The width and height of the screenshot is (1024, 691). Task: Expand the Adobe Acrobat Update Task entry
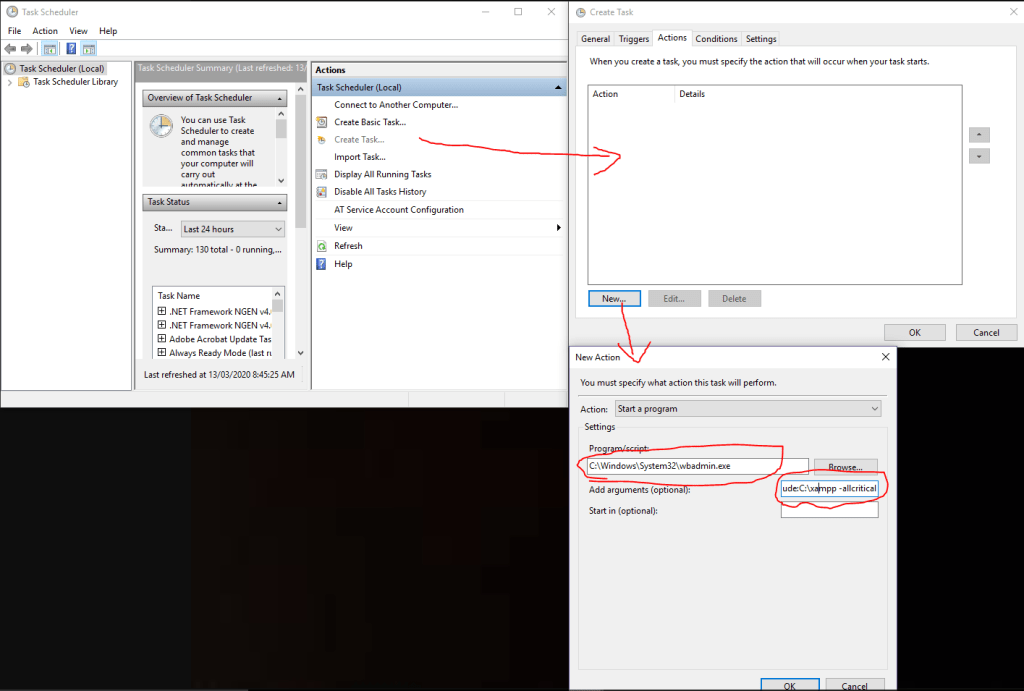[x=162, y=339]
